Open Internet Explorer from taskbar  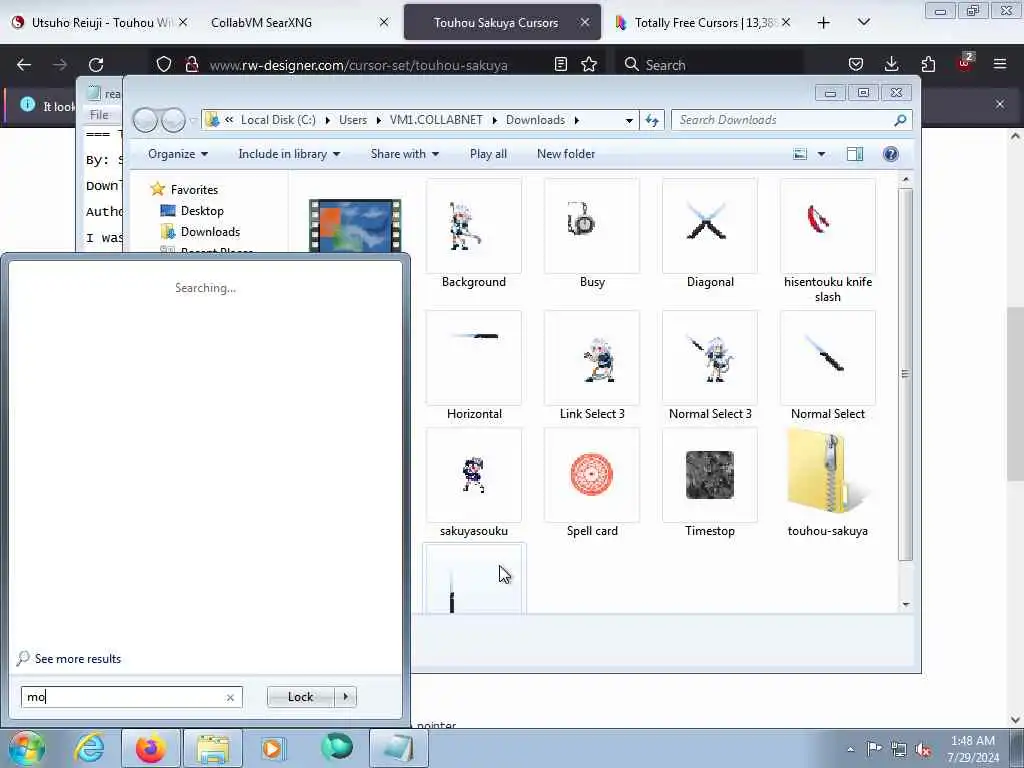89,748
